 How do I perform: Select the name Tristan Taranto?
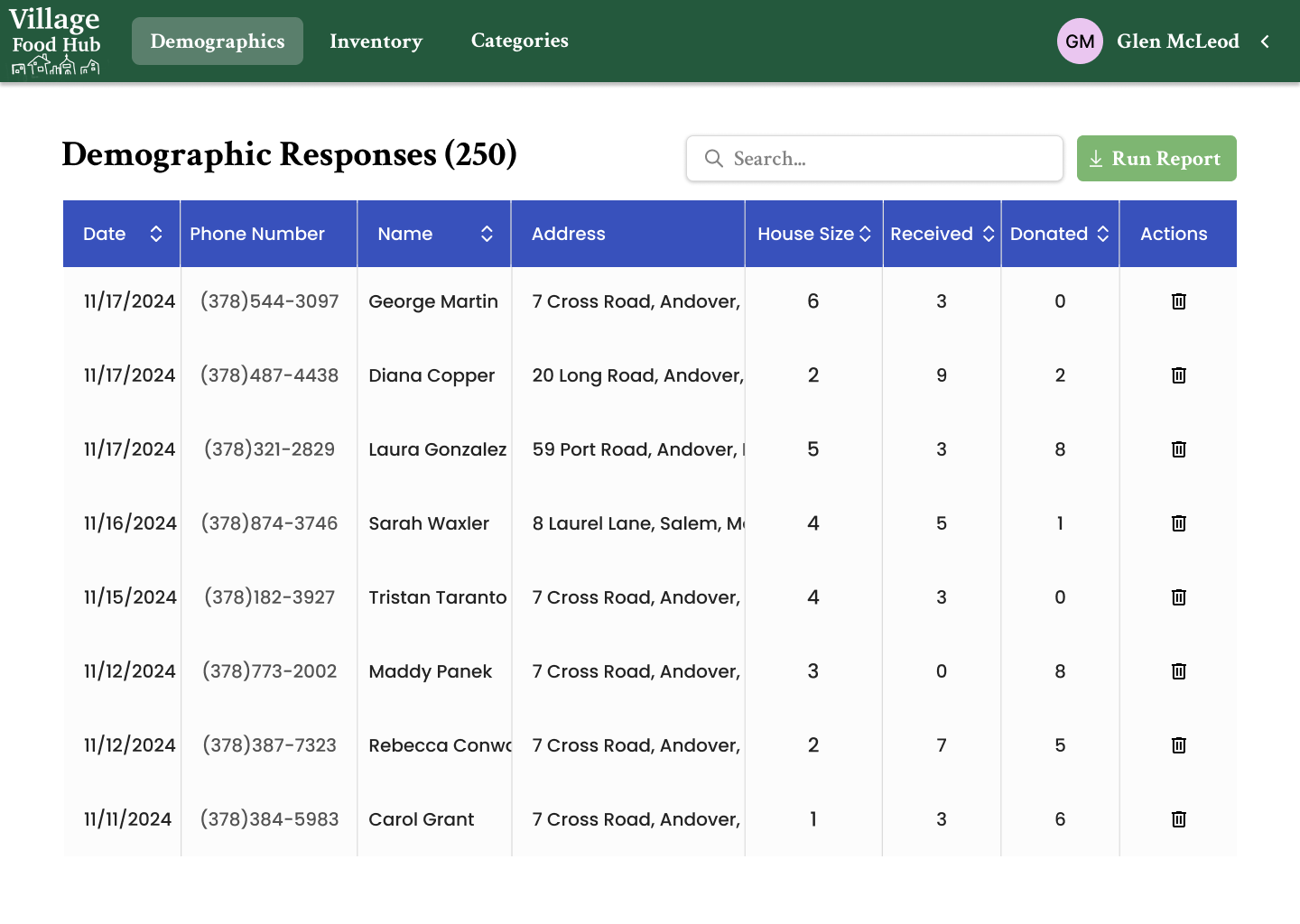[438, 597]
